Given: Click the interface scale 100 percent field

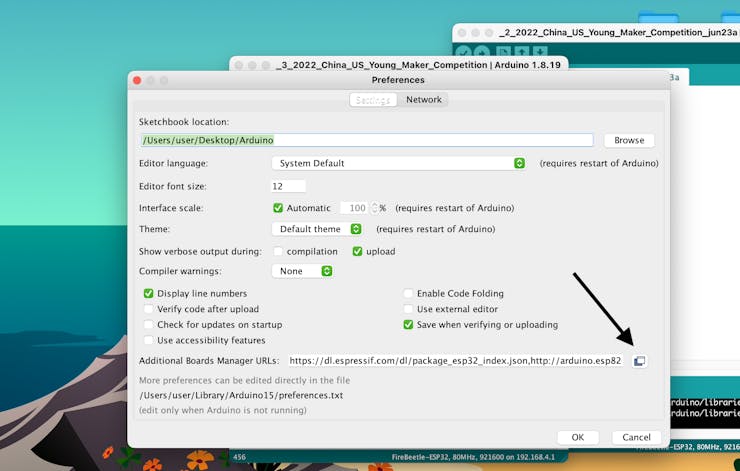Looking at the screenshot, I should click(354, 208).
